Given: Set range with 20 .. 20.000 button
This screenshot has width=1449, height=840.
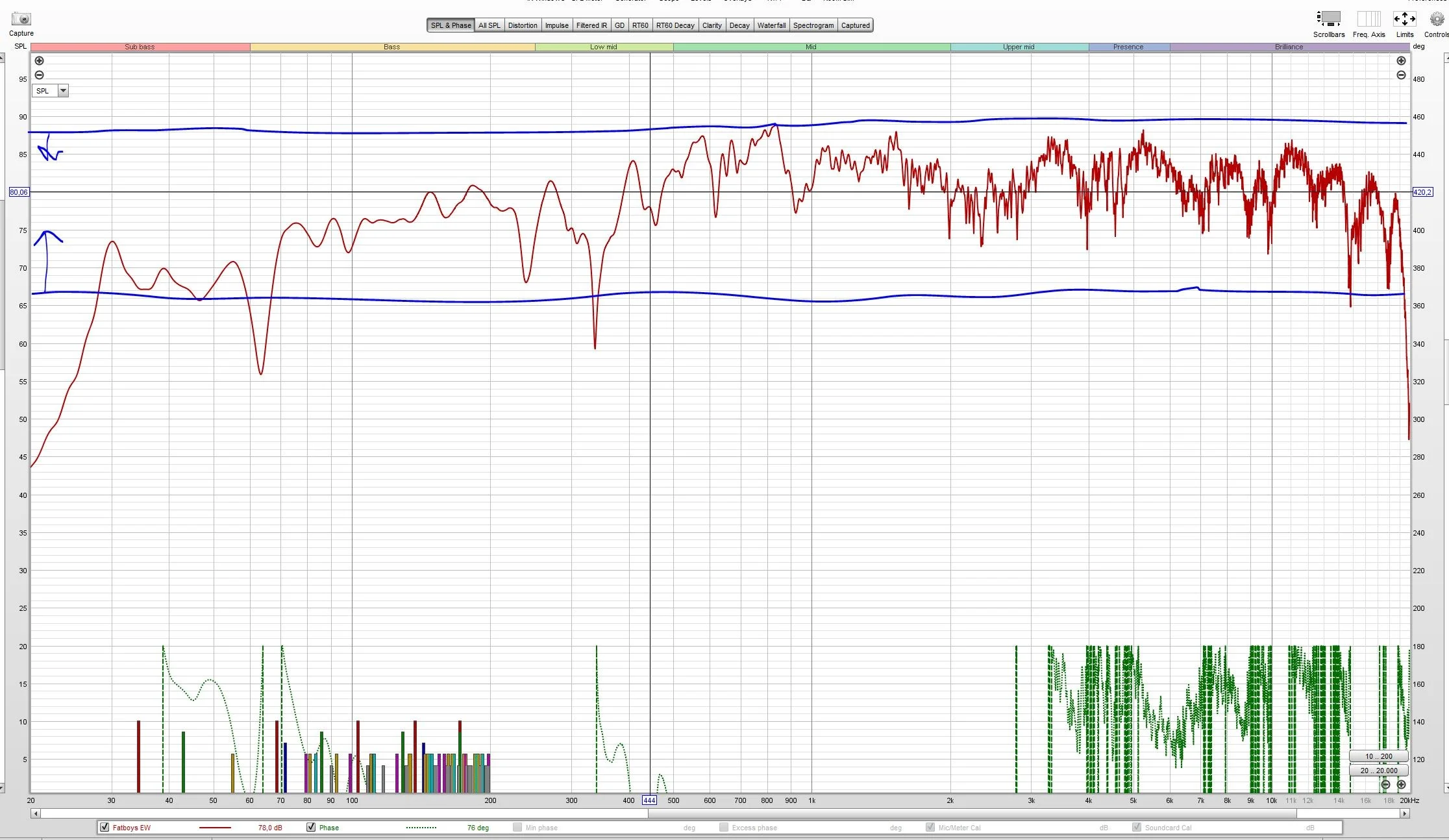Looking at the screenshot, I should (x=1378, y=771).
